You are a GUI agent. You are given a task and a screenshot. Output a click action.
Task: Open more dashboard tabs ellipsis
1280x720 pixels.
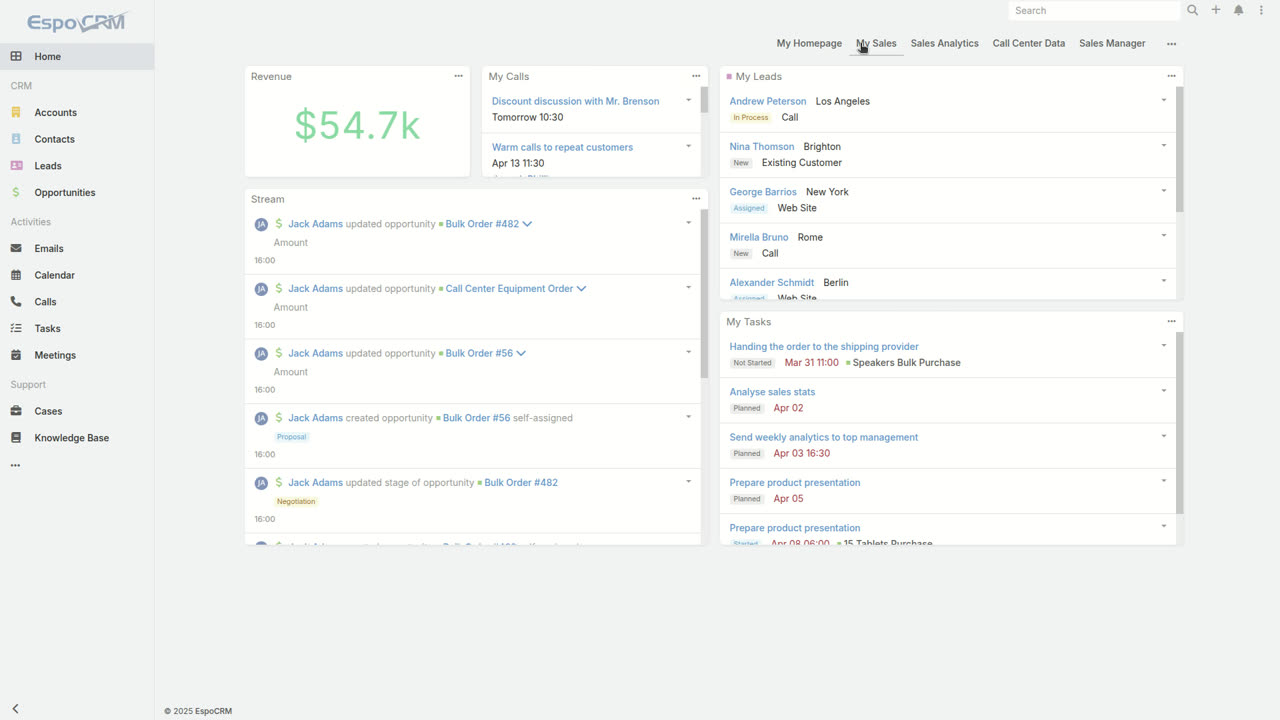(1172, 44)
